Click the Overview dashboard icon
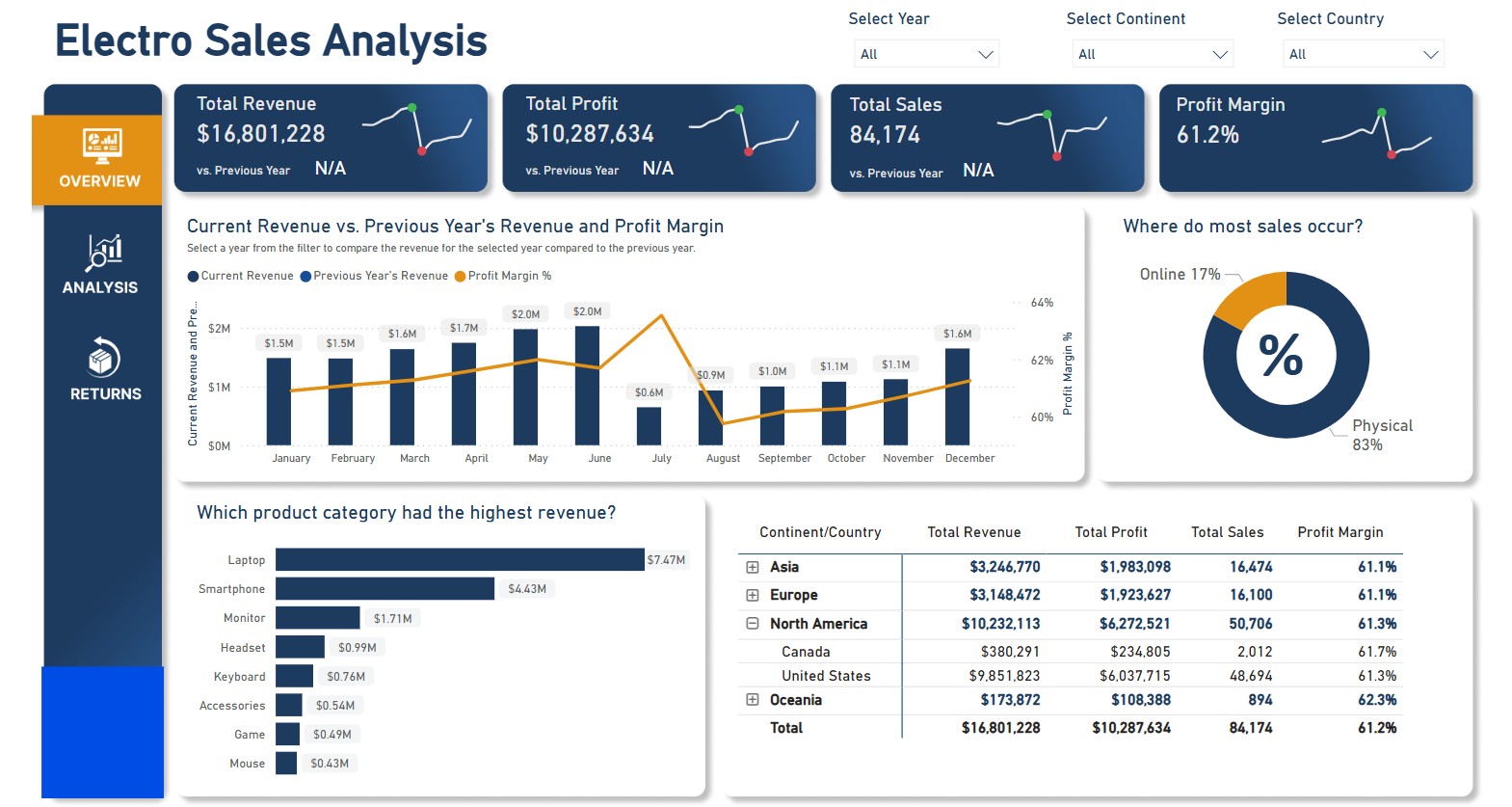The height and width of the screenshot is (807, 1512). pyautogui.click(x=101, y=147)
